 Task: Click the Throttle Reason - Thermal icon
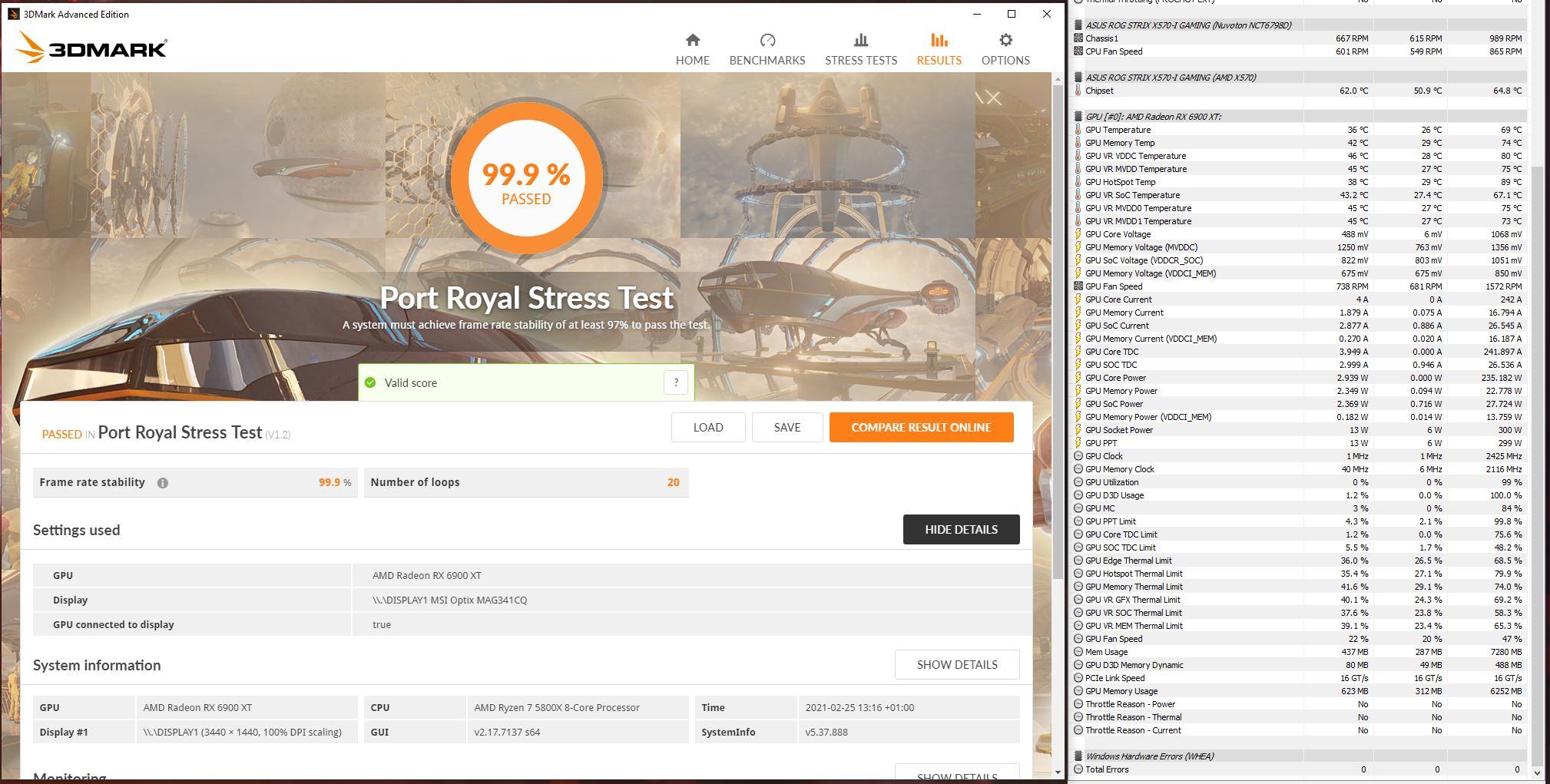[x=1078, y=717]
